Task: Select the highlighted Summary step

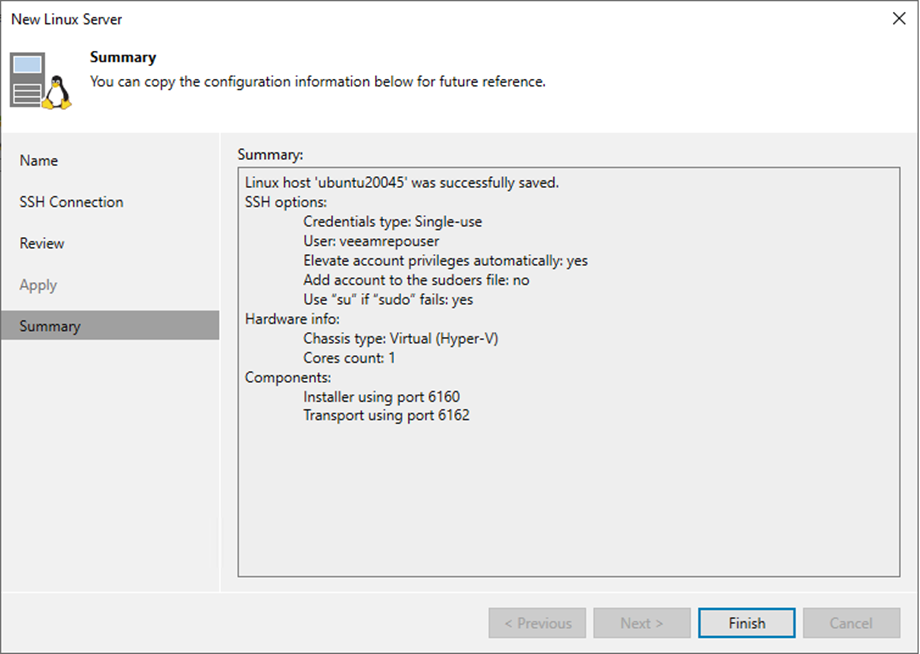Action: tap(110, 326)
